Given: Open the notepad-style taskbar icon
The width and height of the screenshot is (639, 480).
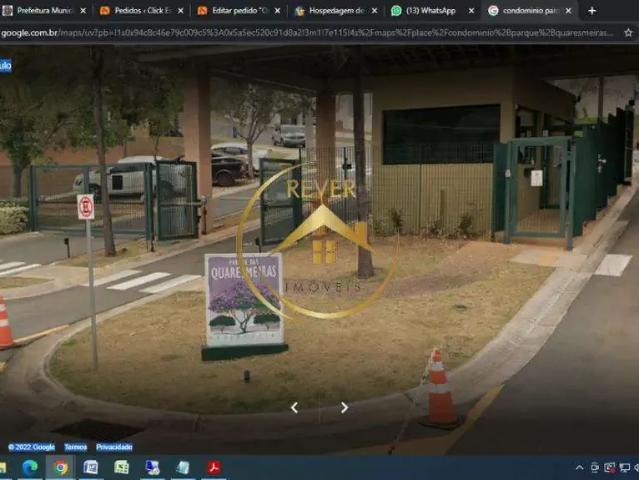Looking at the screenshot, I should click(183, 467).
